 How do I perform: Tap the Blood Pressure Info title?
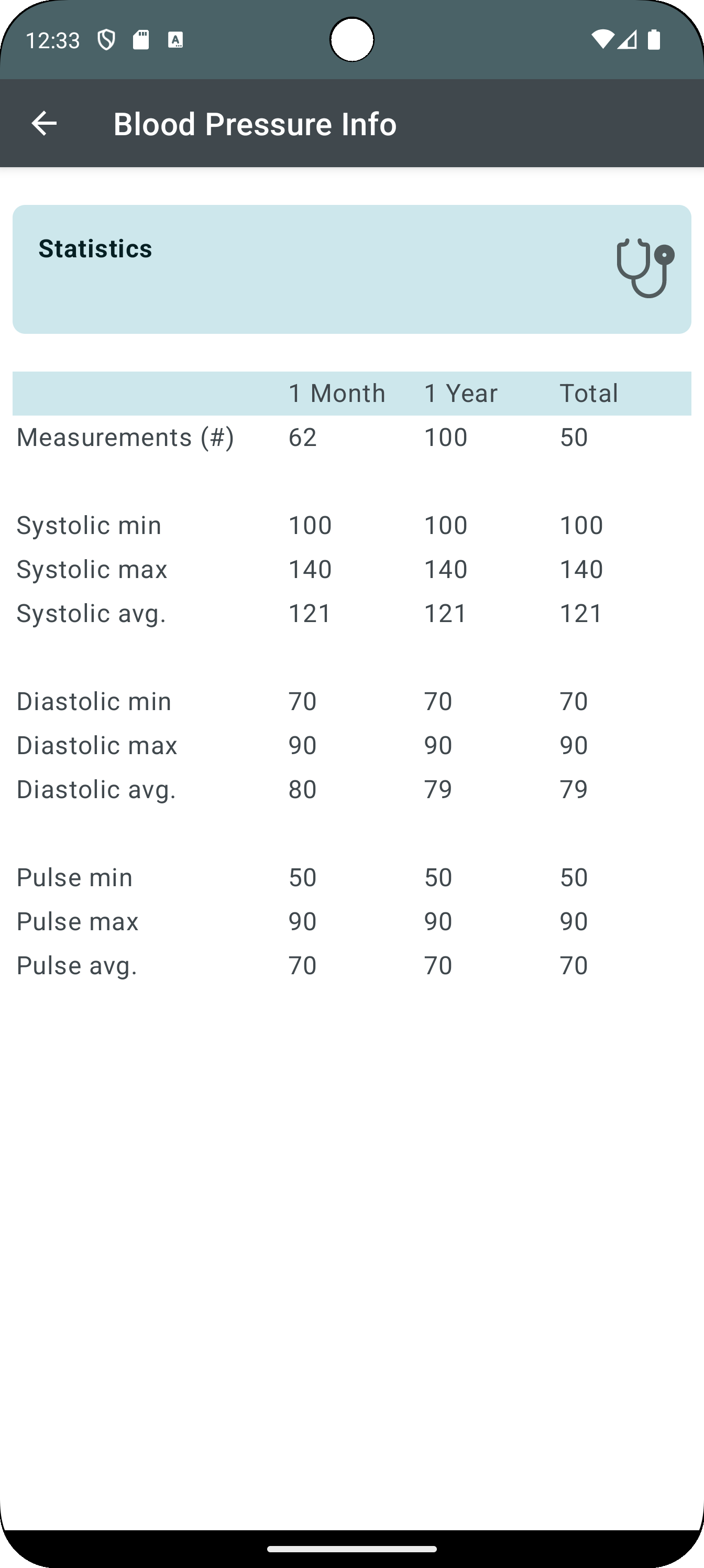coord(255,124)
